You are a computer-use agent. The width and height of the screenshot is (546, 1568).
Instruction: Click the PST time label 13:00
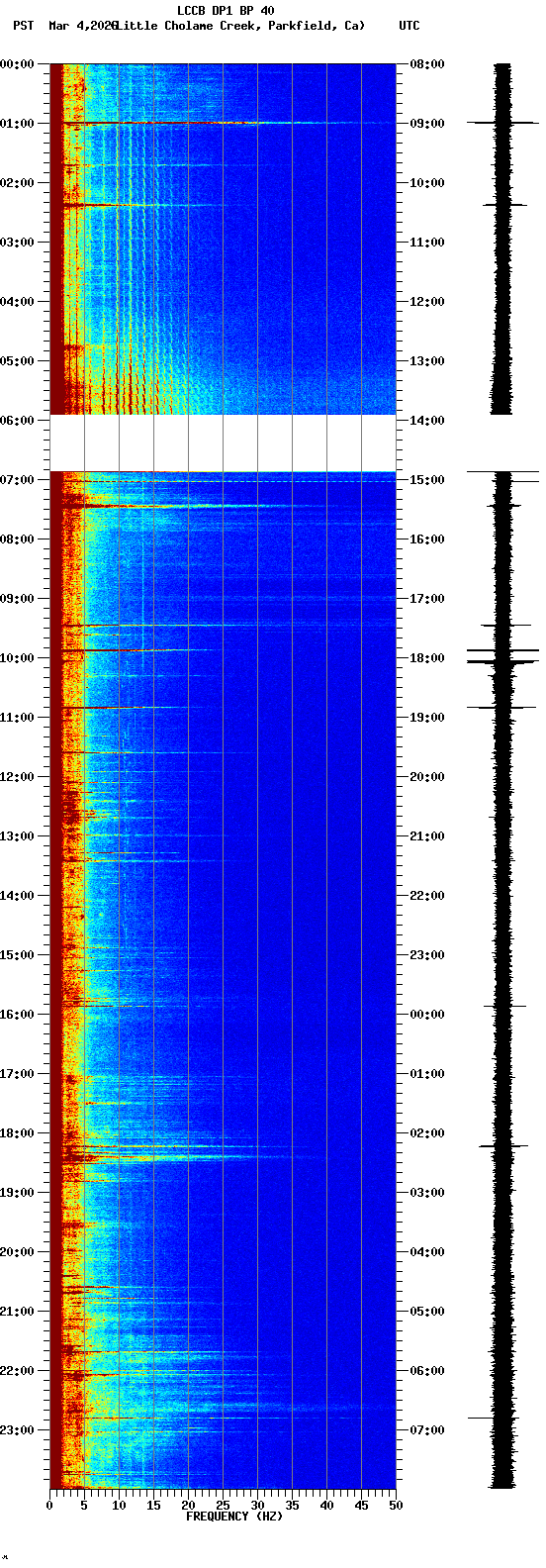[17, 836]
